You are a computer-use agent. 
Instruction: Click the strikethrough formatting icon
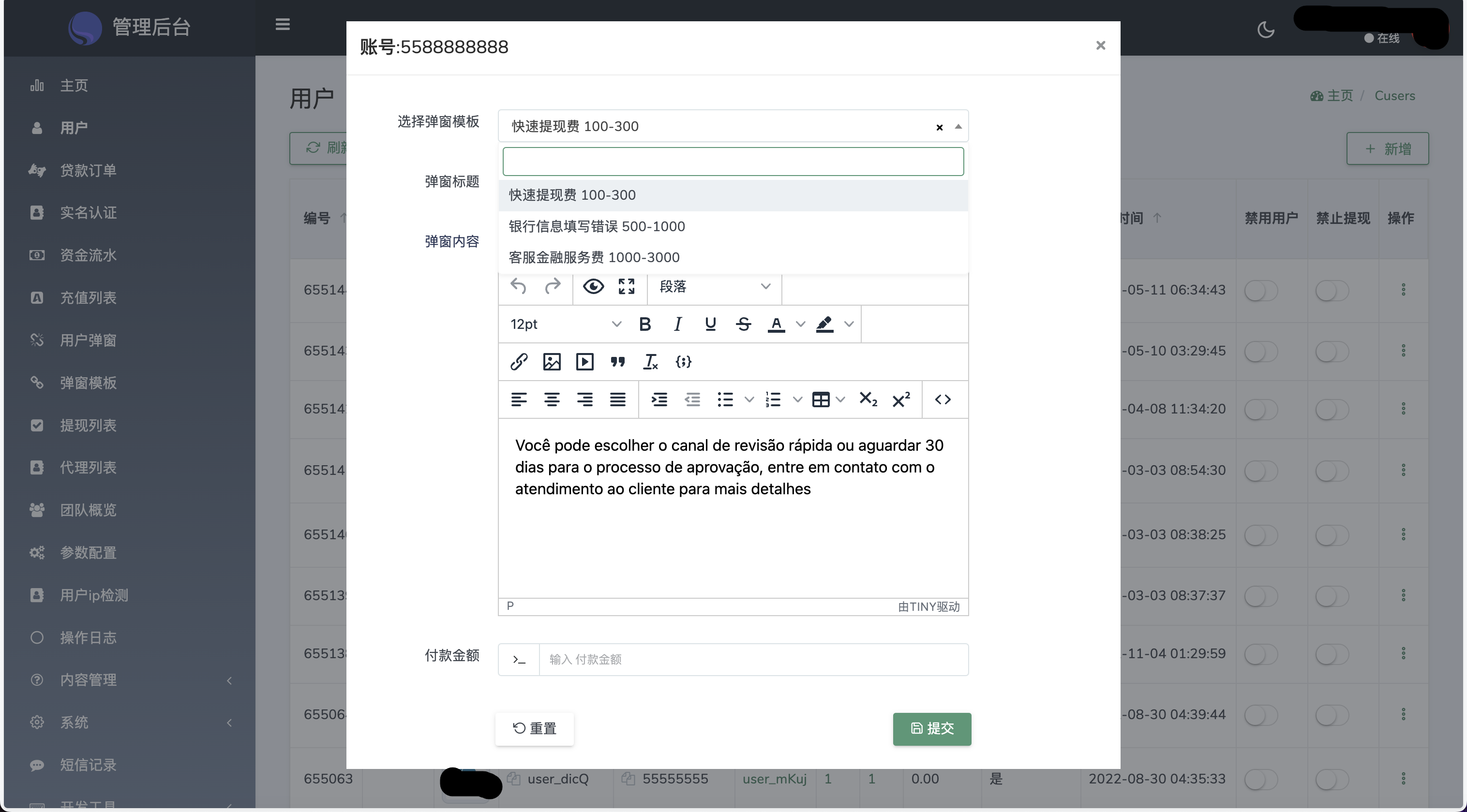[743, 324]
